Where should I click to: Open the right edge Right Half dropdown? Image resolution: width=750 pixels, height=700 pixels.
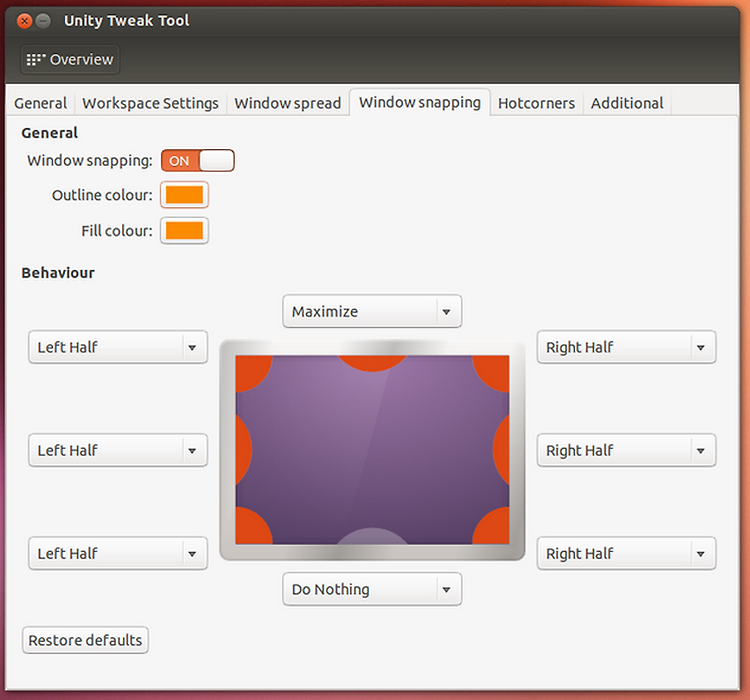[627, 450]
